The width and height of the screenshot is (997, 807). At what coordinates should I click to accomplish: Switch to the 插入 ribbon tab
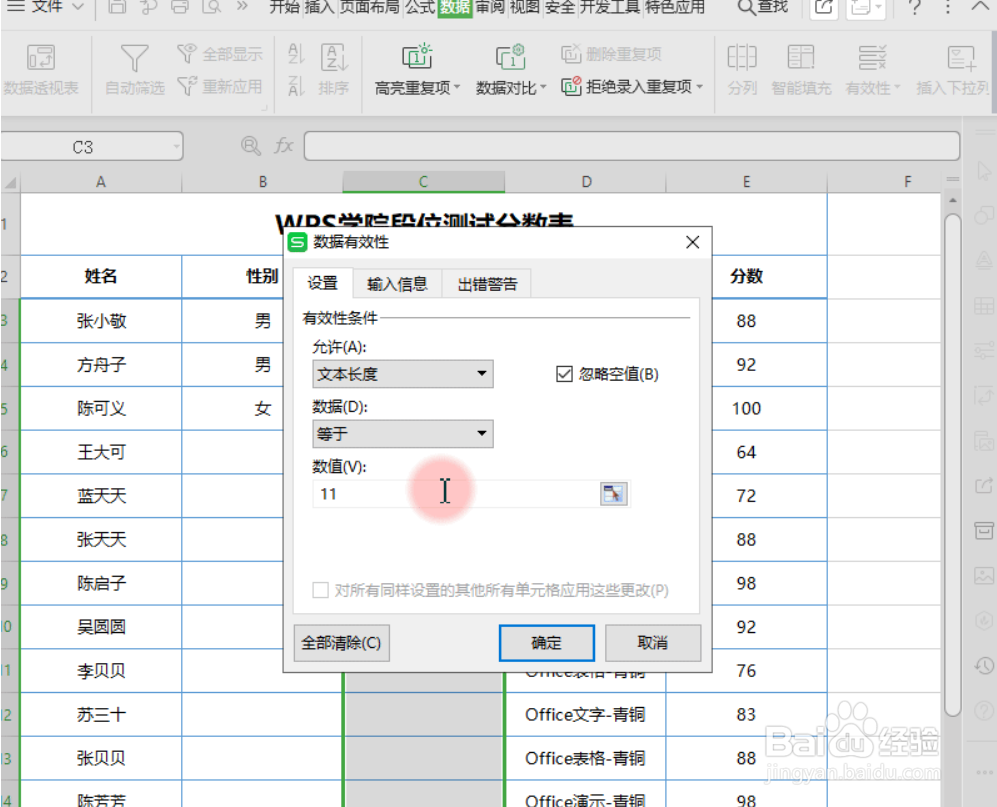pyautogui.click(x=320, y=8)
